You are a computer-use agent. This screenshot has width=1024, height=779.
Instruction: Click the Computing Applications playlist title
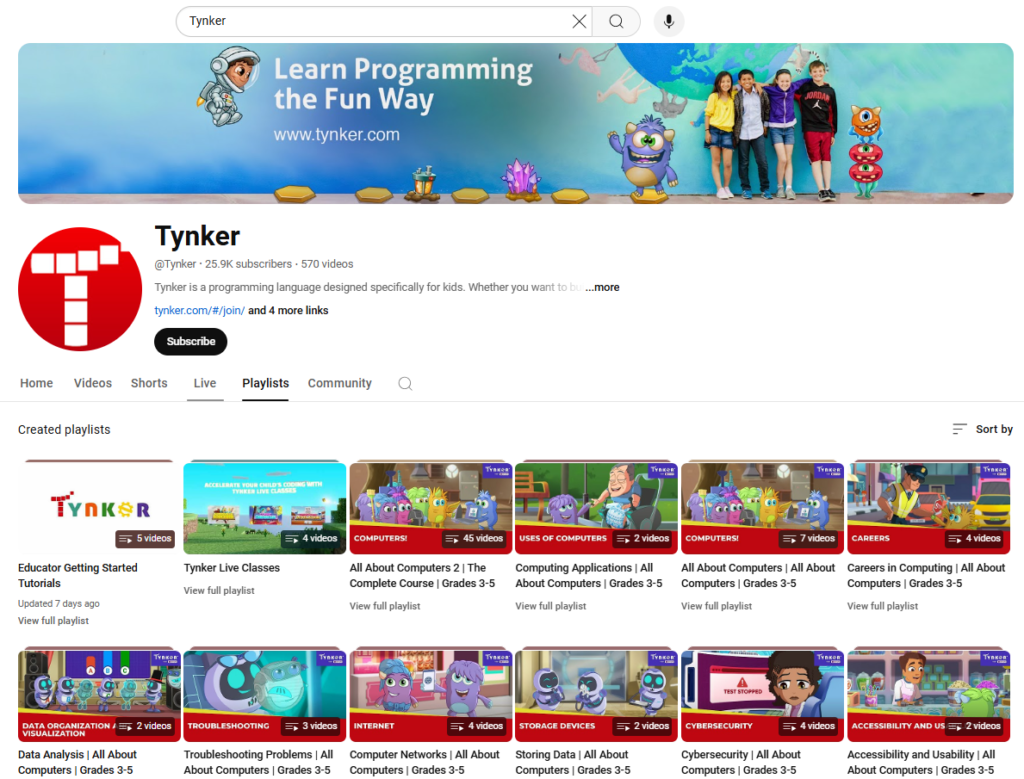pos(589,575)
